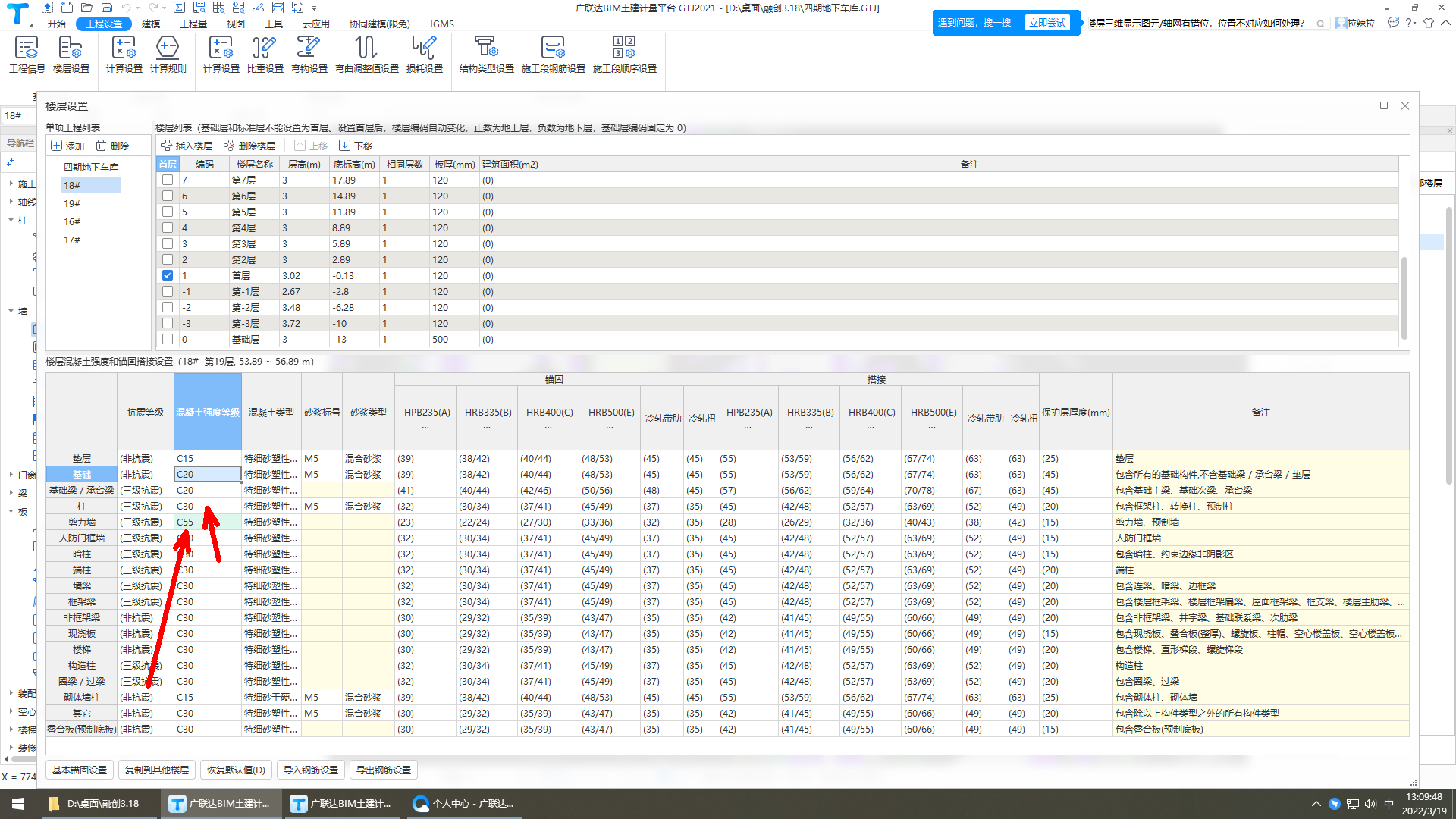Click floor list vertical scrollbar

coord(1404,297)
